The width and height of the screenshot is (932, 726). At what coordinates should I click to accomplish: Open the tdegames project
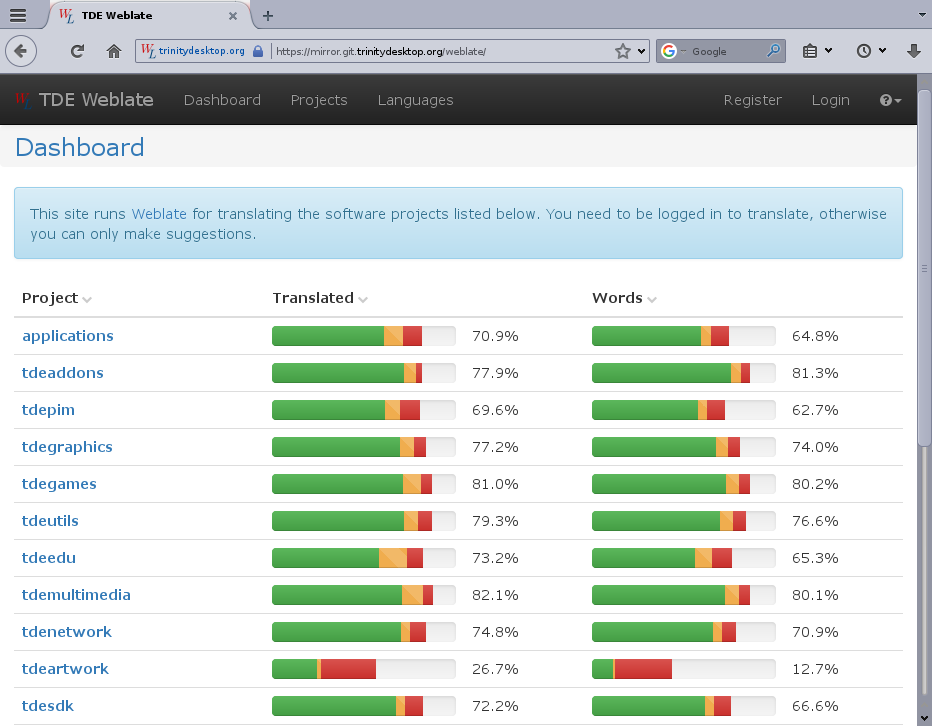click(59, 484)
